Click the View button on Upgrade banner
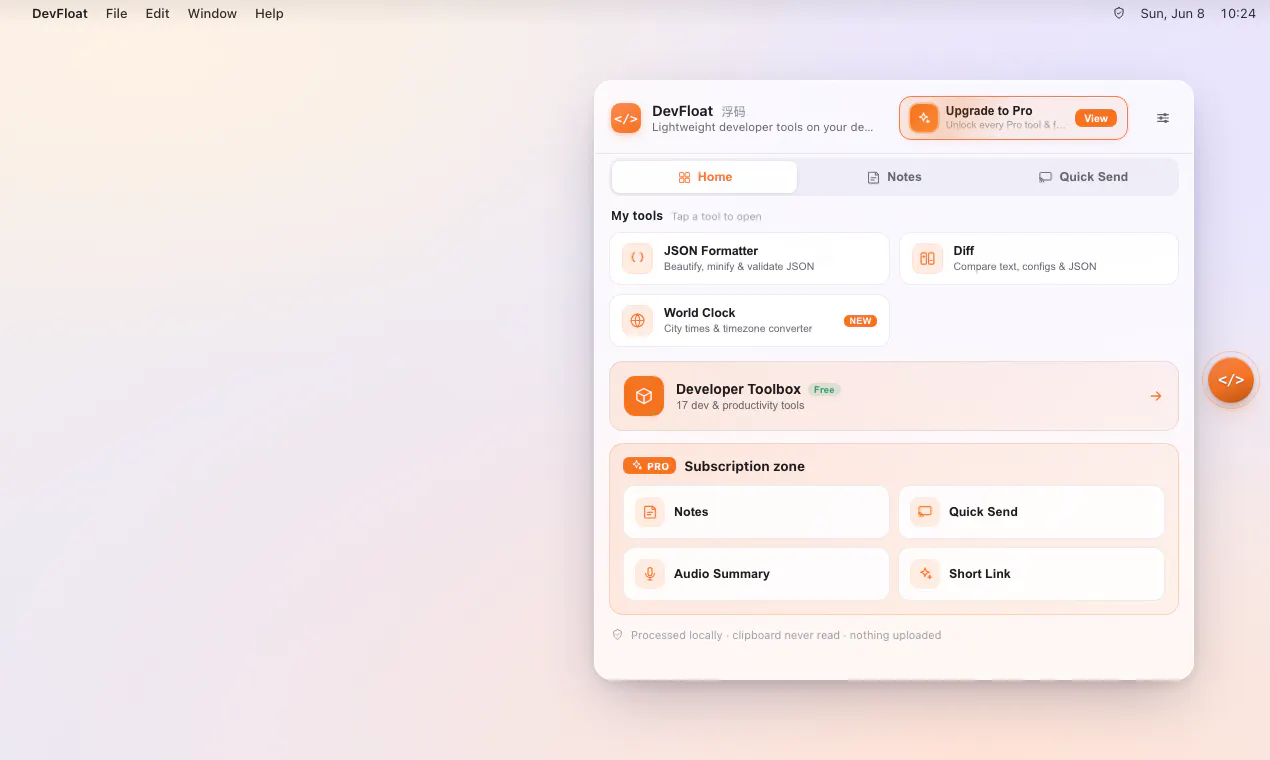This screenshot has width=1270, height=760. [1096, 118]
